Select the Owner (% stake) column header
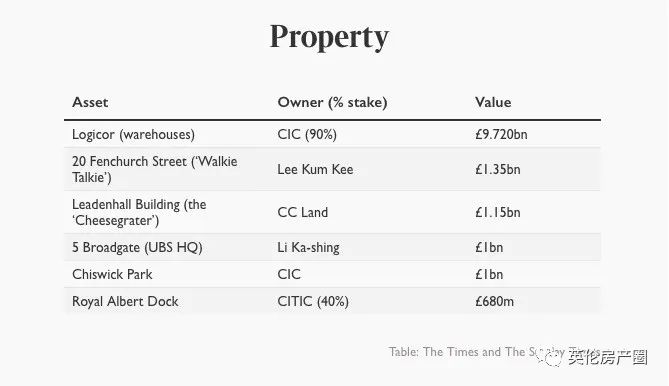The image size is (669, 386). pos(332,102)
